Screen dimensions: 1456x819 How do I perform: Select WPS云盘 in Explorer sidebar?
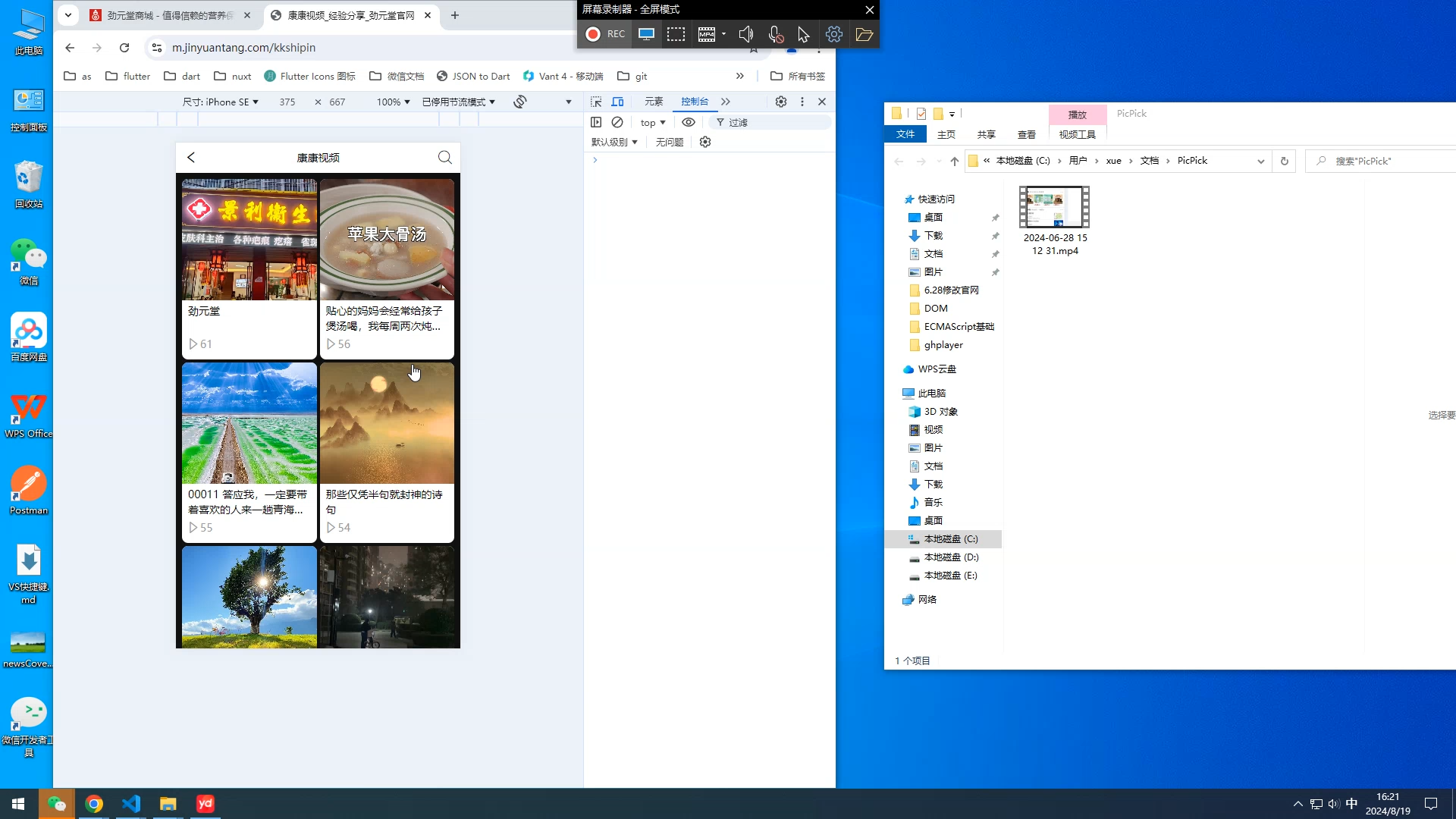tap(937, 369)
